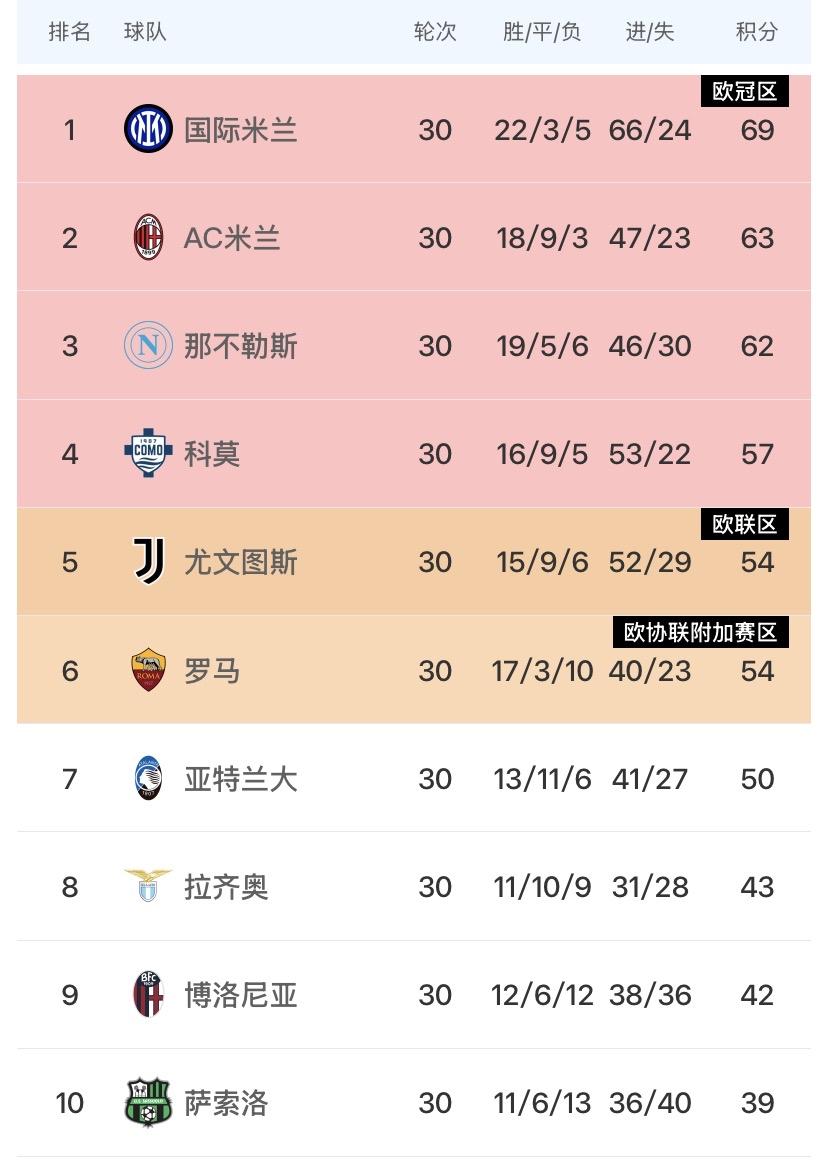Click the Como club logo

point(148,454)
